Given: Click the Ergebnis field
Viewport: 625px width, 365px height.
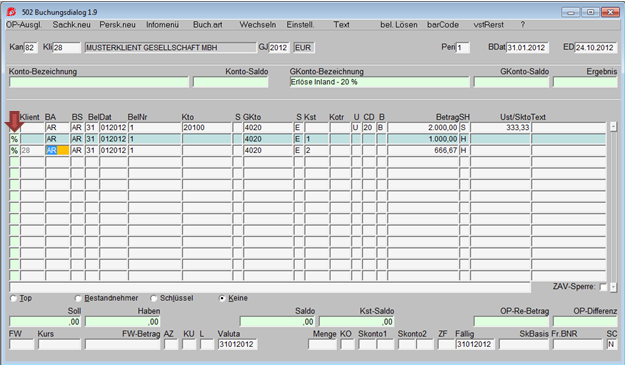Looking at the screenshot, I should [x=585, y=82].
